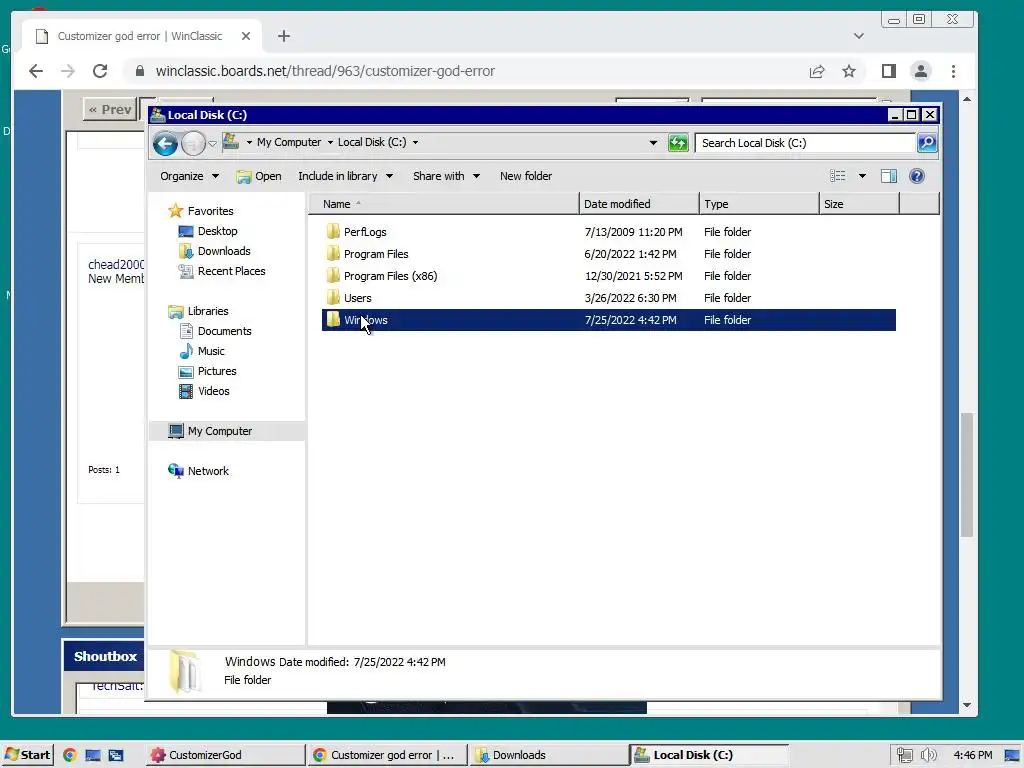1024x768 pixels.
Task: Sort by Size column header
Action: coord(859,204)
